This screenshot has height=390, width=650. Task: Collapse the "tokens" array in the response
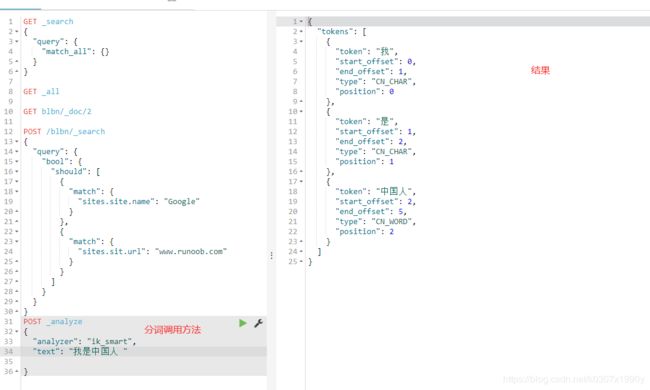click(301, 31)
